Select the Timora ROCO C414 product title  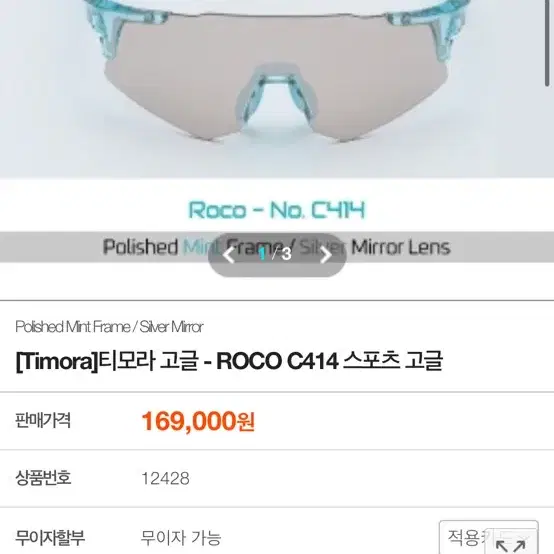pyautogui.click(x=229, y=361)
